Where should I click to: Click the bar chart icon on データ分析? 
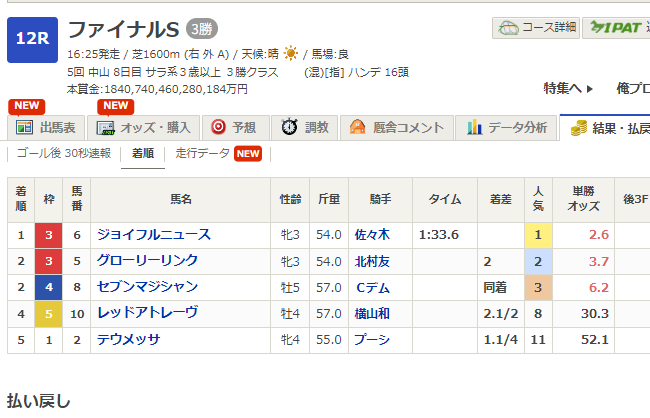(x=475, y=128)
